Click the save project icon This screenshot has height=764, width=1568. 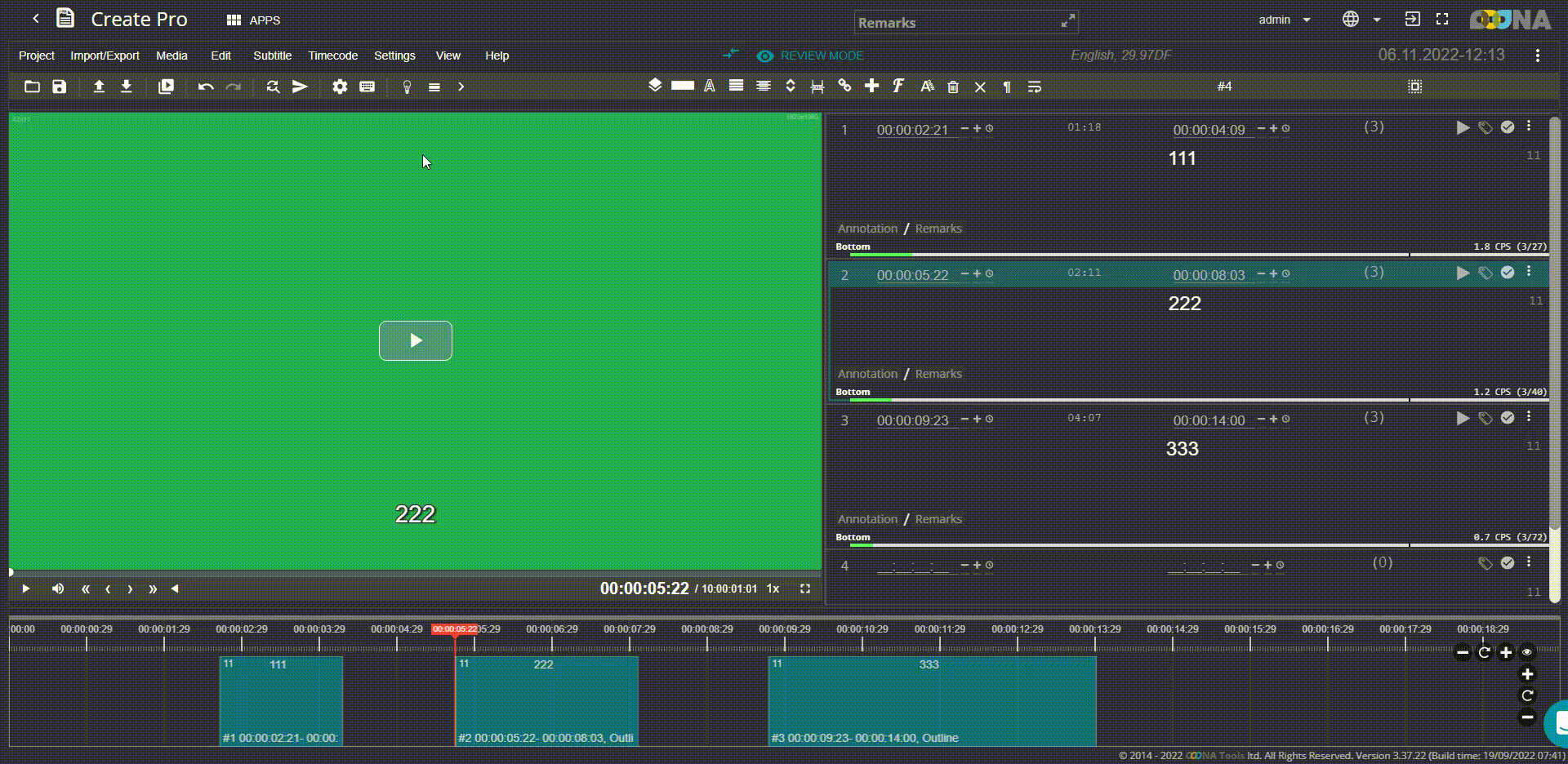click(60, 87)
